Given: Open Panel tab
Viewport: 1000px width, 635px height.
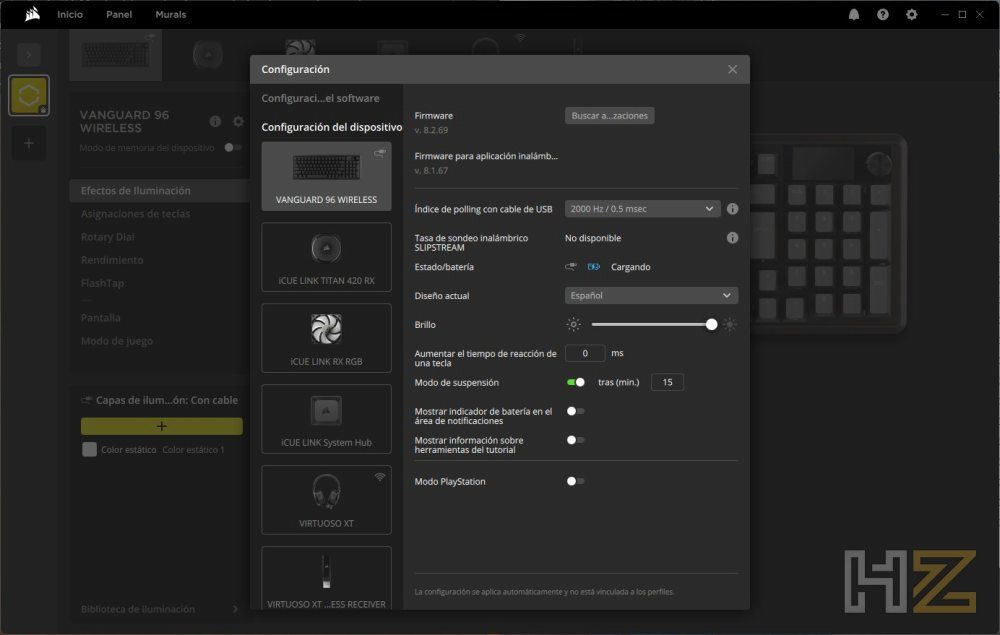Looking at the screenshot, I should pyautogui.click(x=119, y=14).
